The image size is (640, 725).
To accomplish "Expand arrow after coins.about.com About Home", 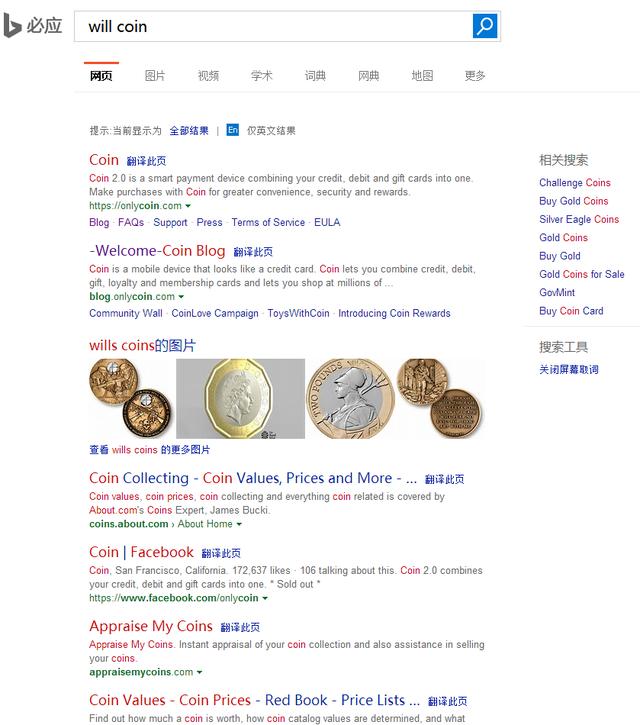I will point(239,524).
